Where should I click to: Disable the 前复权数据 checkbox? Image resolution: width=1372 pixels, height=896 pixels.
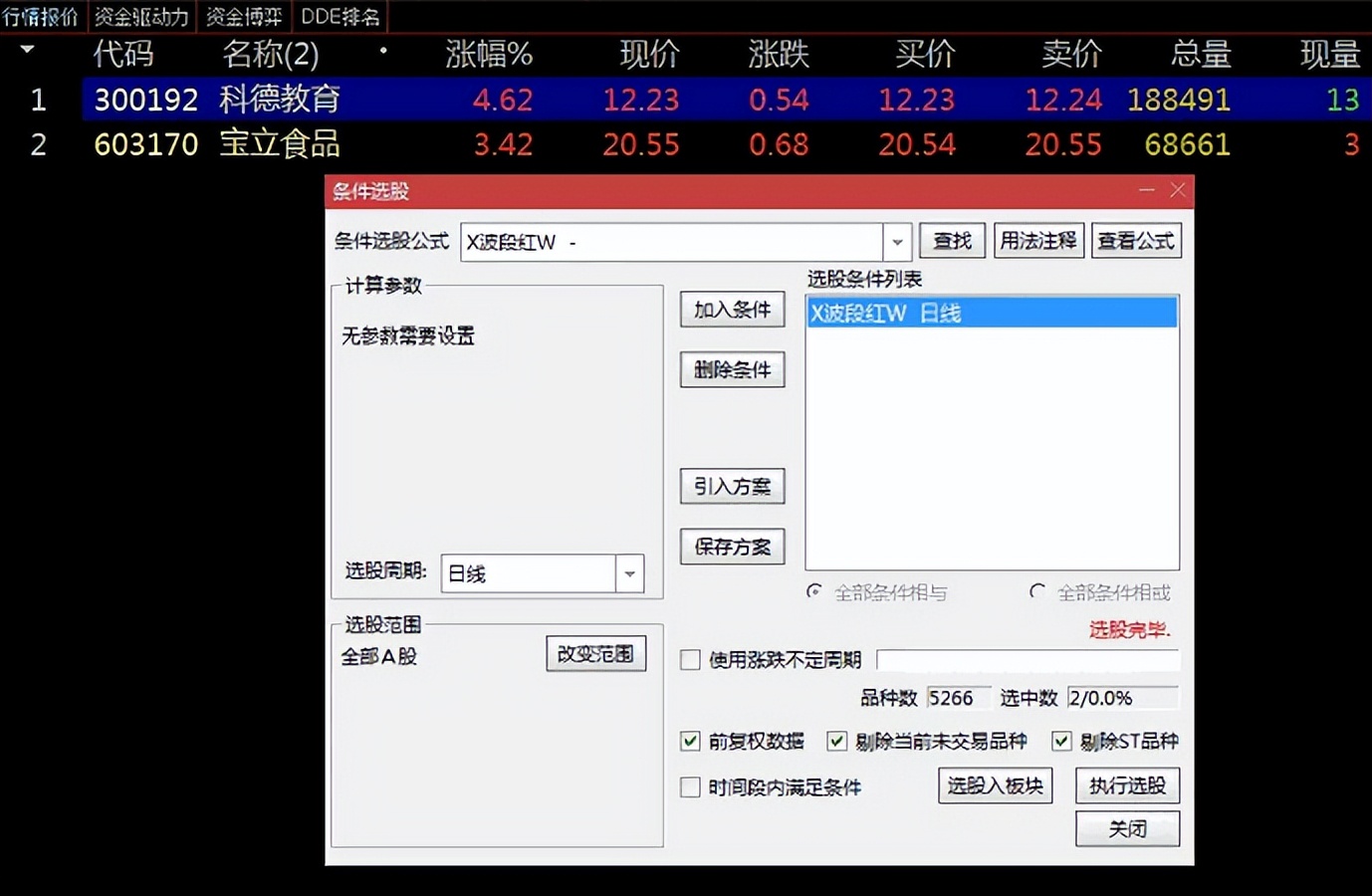coord(690,741)
